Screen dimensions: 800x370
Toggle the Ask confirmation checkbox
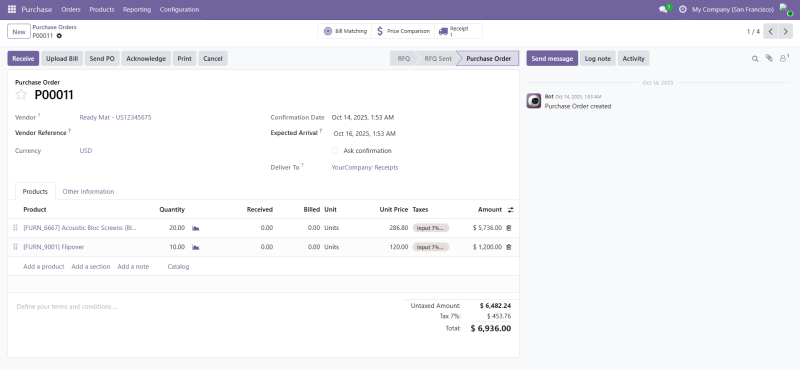(x=335, y=151)
